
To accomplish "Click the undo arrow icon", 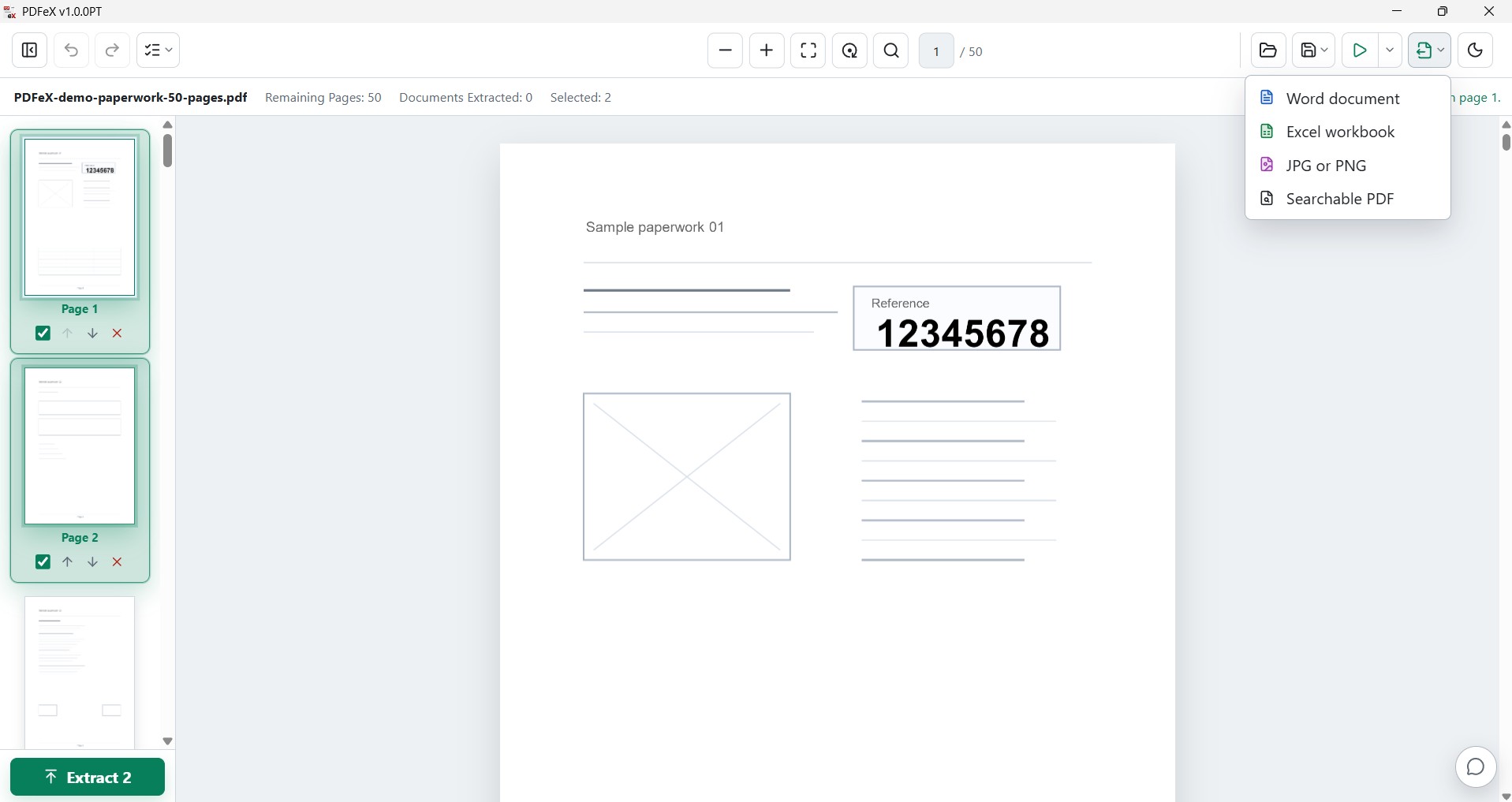I will (71, 50).
